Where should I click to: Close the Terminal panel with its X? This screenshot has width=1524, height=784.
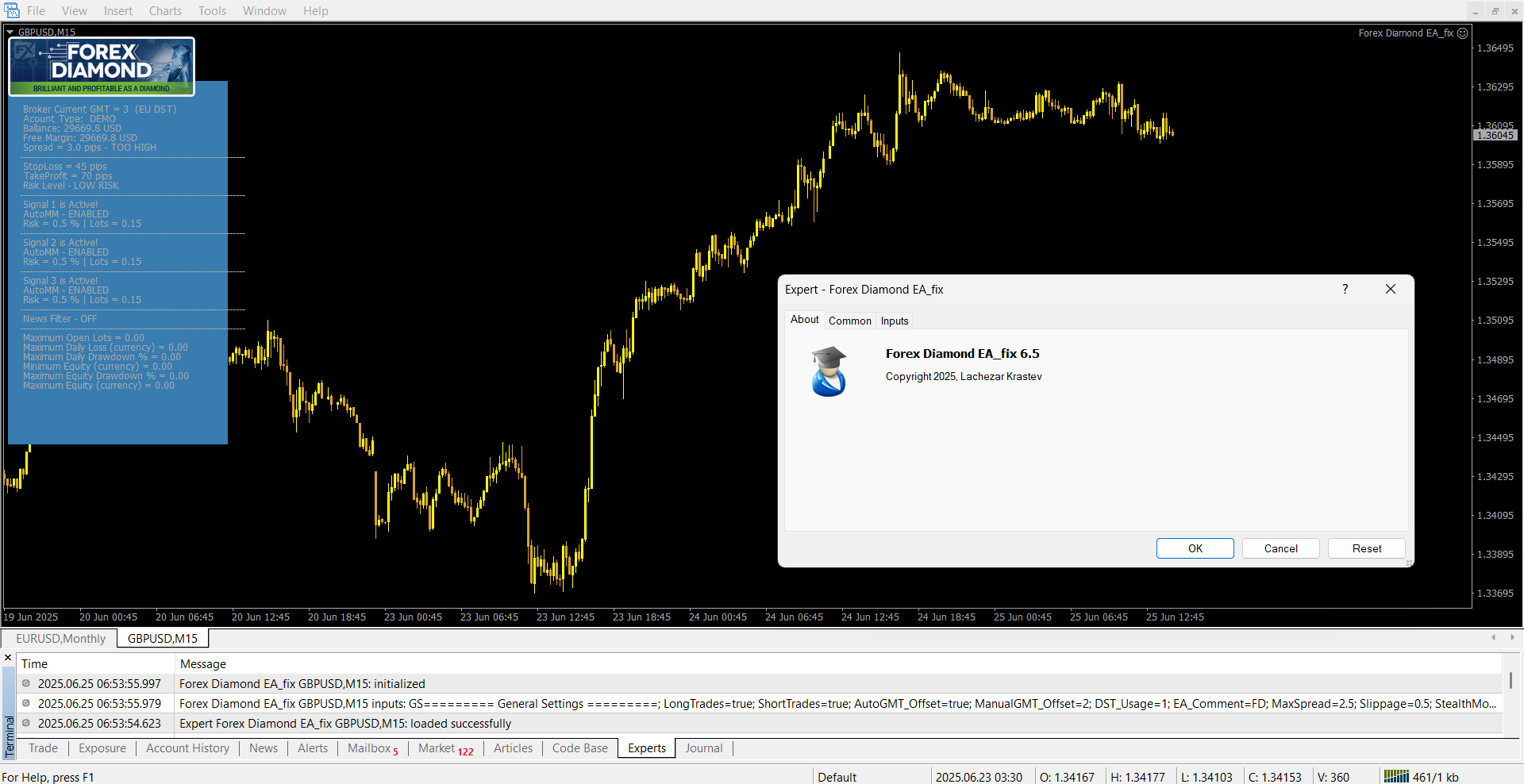tap(8, 658)
